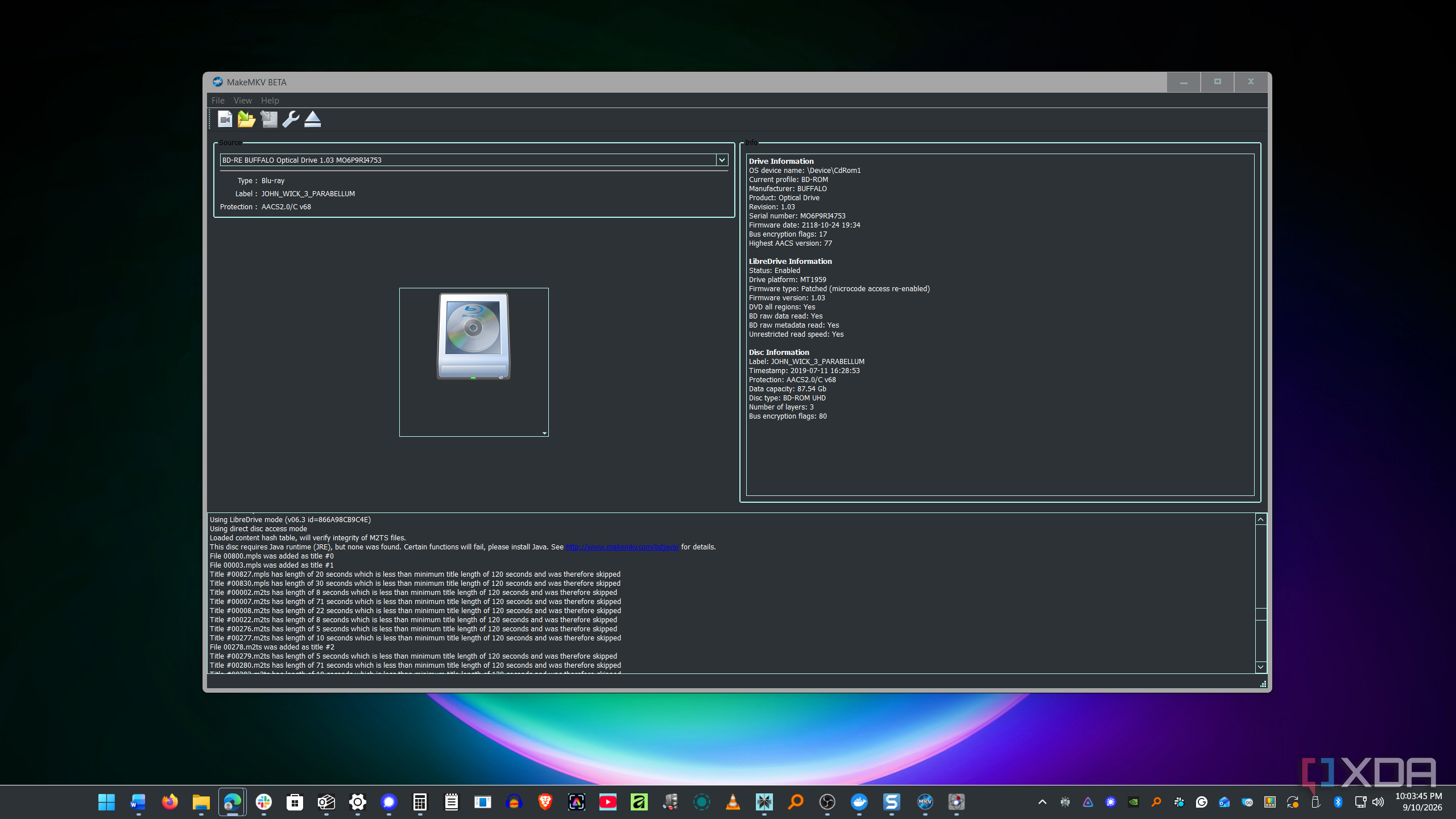Close the MakeMKV BETA window
The image size is (1456, 819).
pos(1251,82)
